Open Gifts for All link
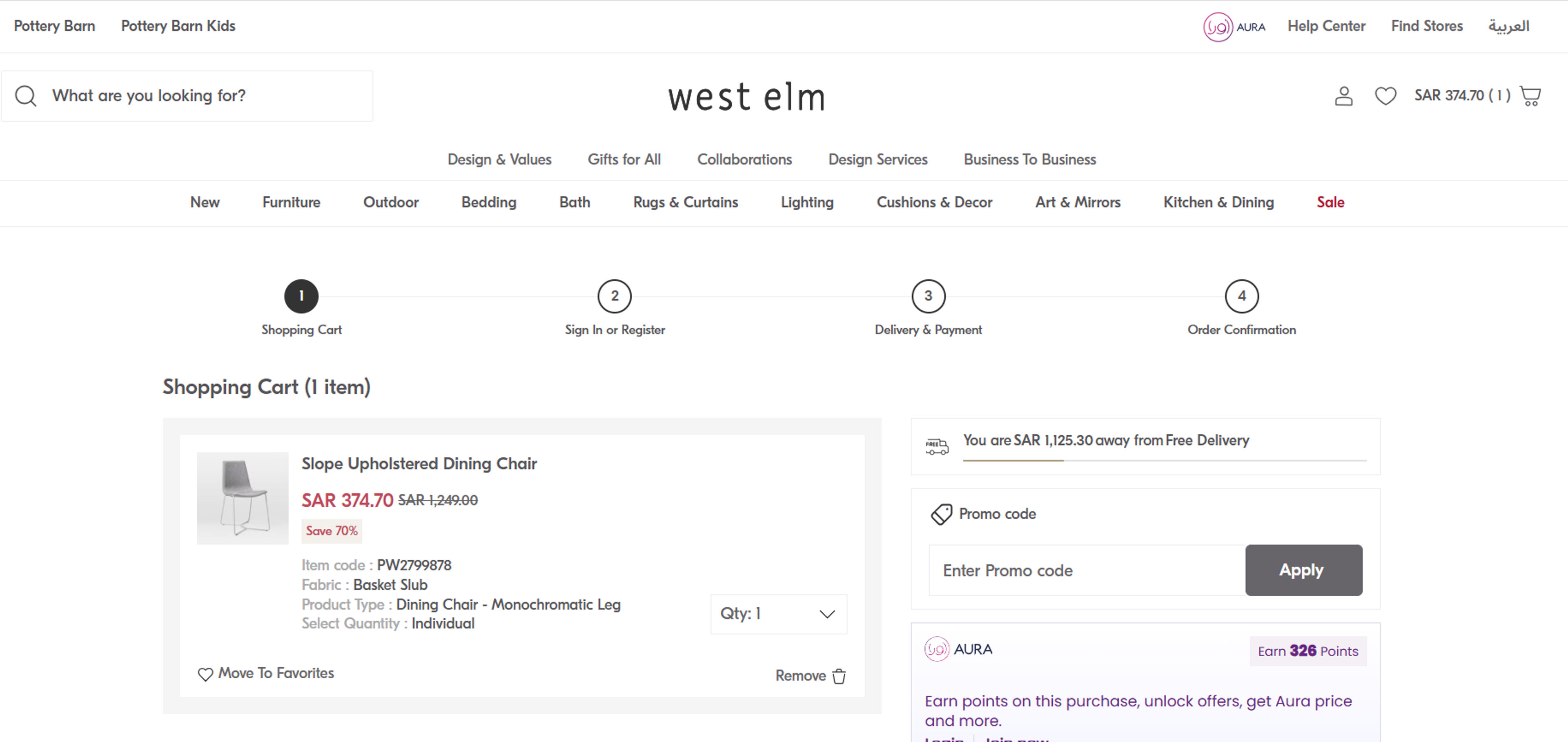1568x742 pixels. [x=624, y=160]
